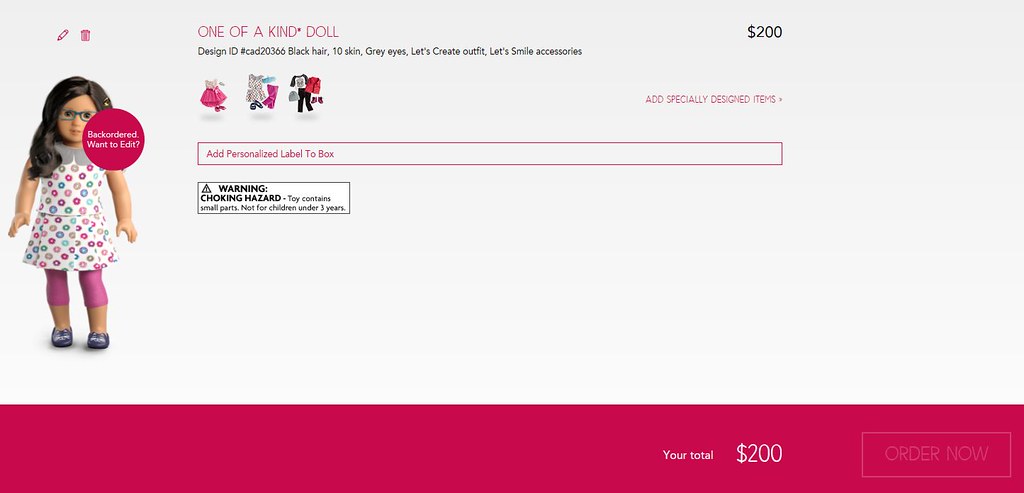This screenshot has width=1024, height=493.
Task: Click the Order Now button
Action: [x=936, y=454]
